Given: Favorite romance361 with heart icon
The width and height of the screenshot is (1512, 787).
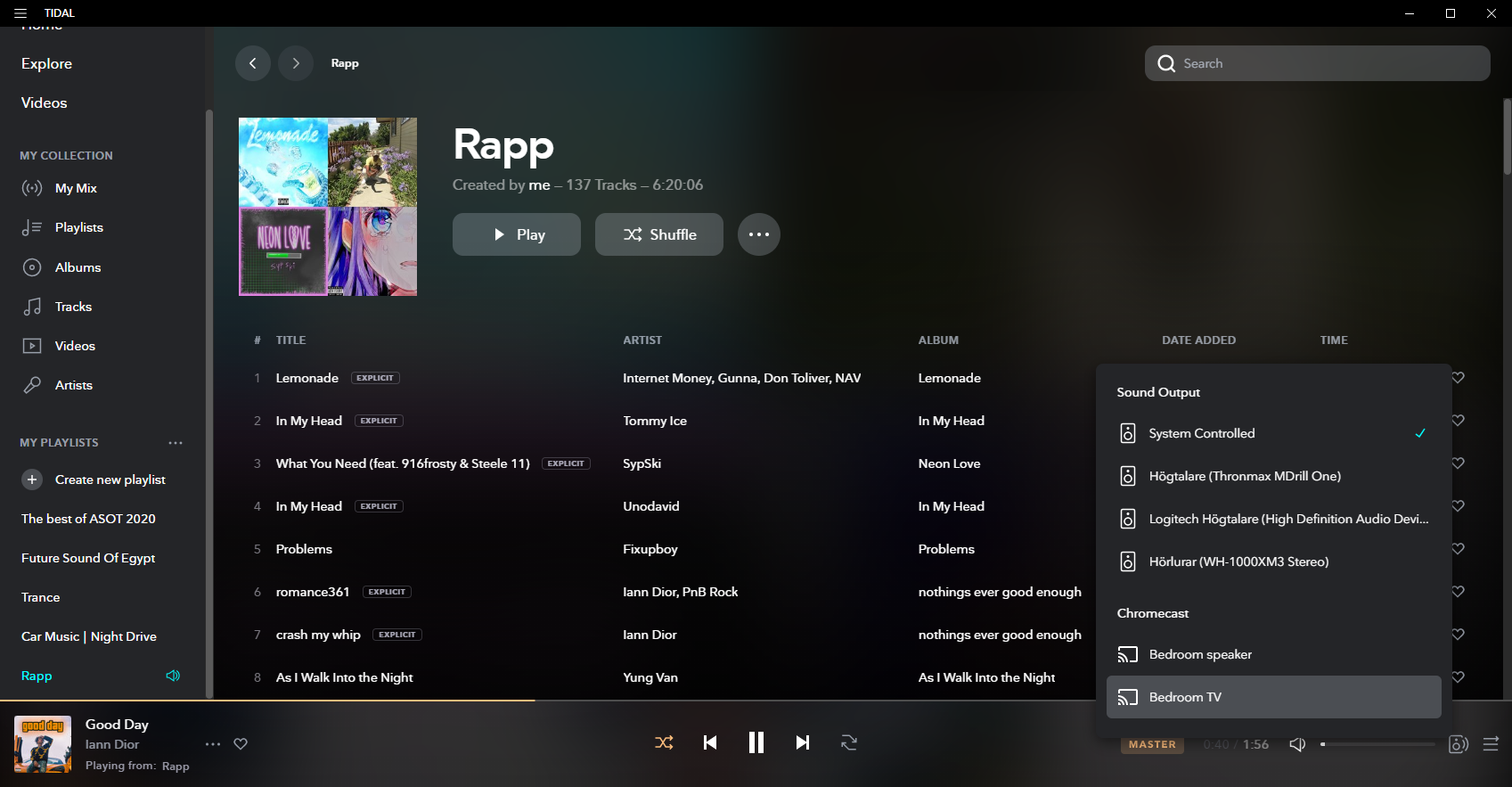Looking at the screenshot, I should (x=1459, y=592).
